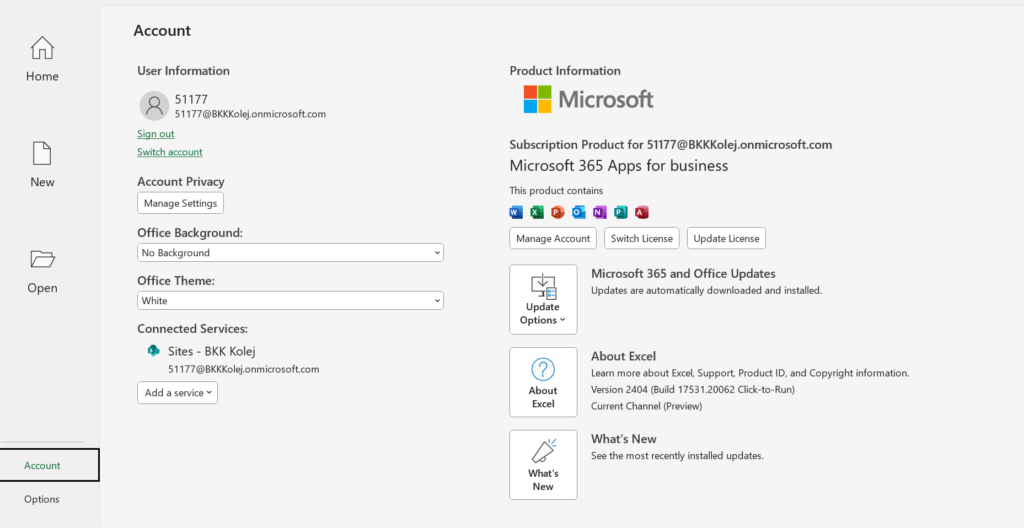Screen dimensions: 1024x528
Task: Click the Switch License button
Action: pyautogui.click(x=641, y=239)
